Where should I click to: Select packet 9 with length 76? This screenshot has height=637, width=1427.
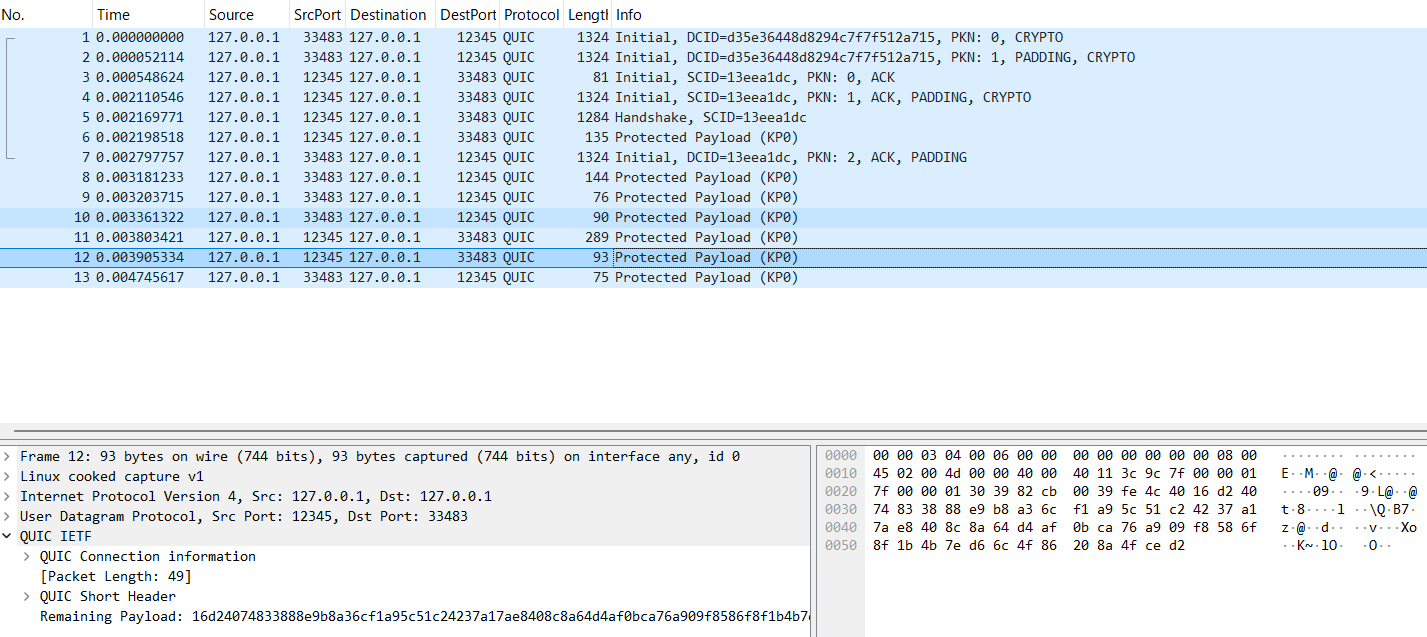(713, 197)
